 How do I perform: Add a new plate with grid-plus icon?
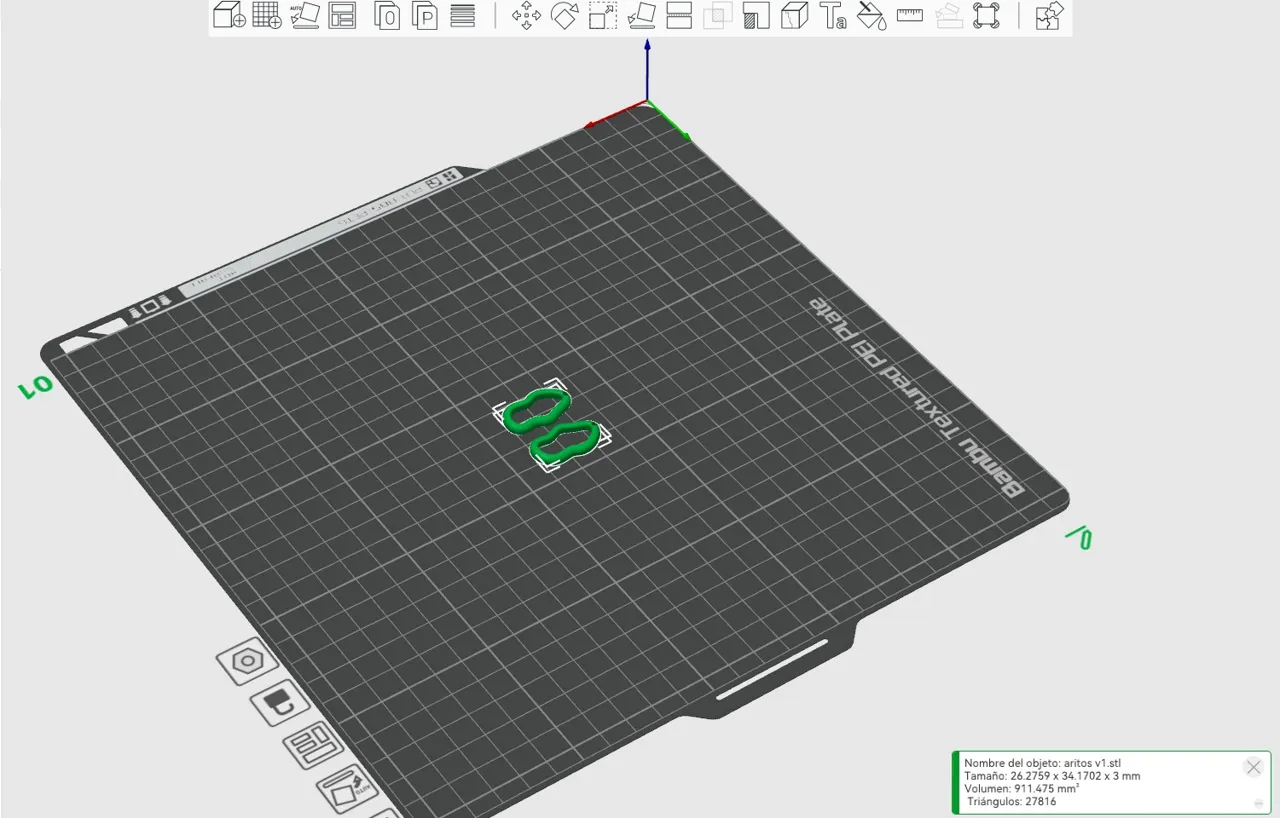click(267, 15)
